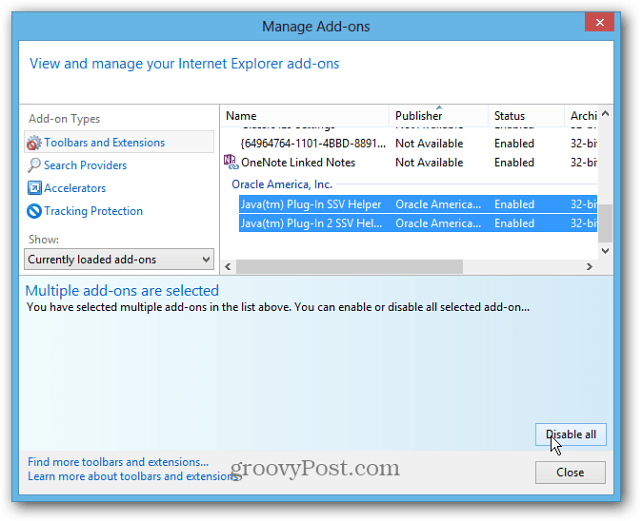Sort list by the Architecture column header
This screenshot has width=640, height=521.
581,116
